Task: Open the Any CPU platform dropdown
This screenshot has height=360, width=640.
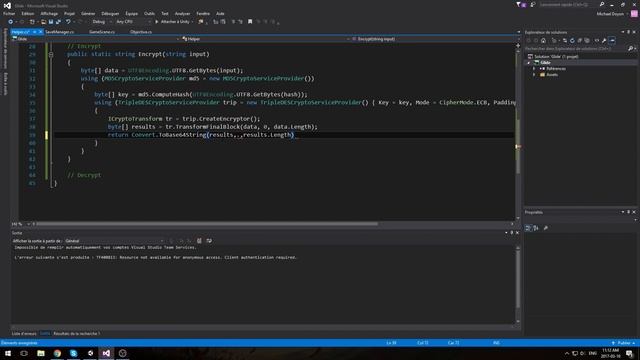Action: tap(133, 22)
